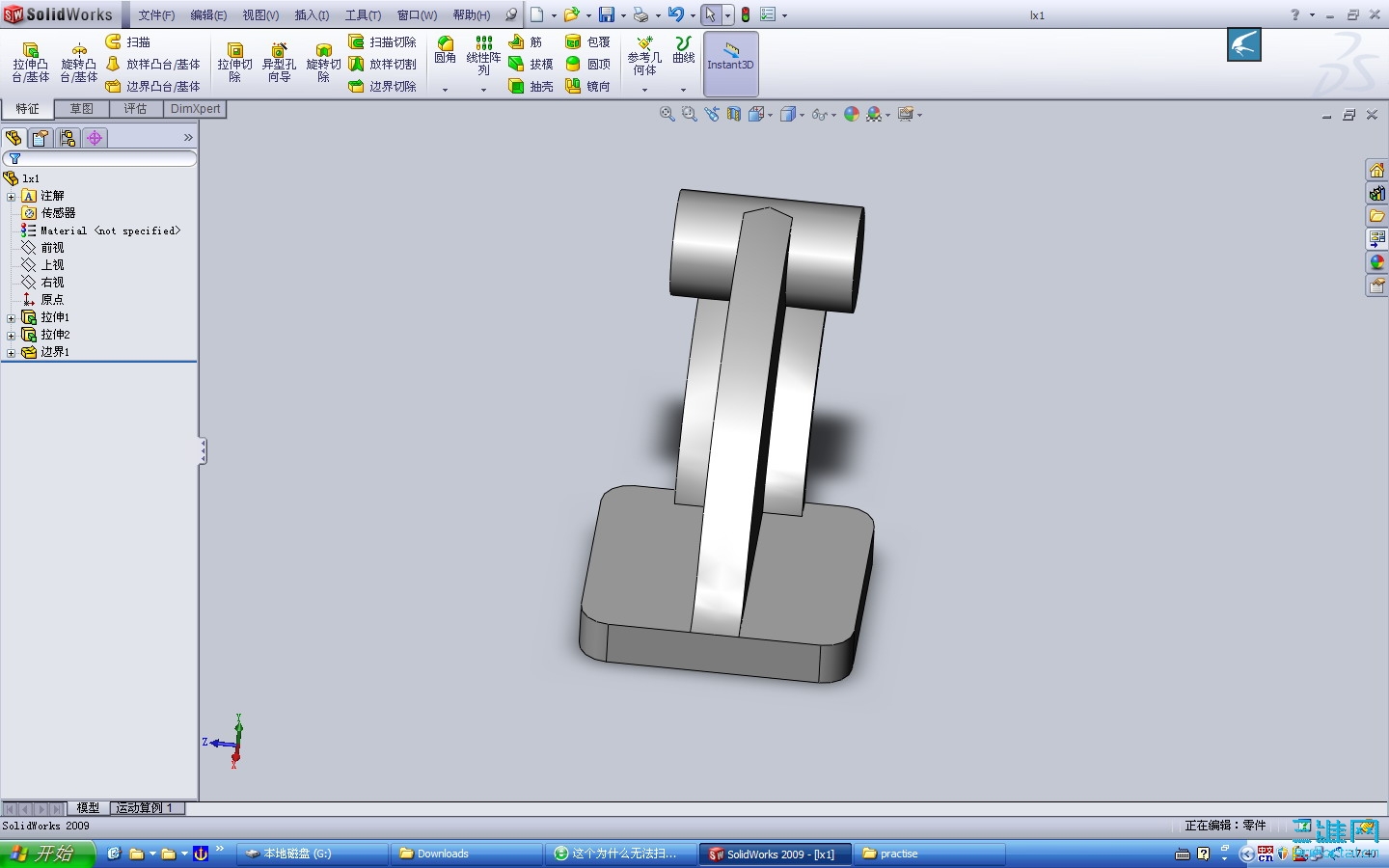Choose the 扫描 sweep boss feature
The image size is (1389, 868).
[127, 41]
